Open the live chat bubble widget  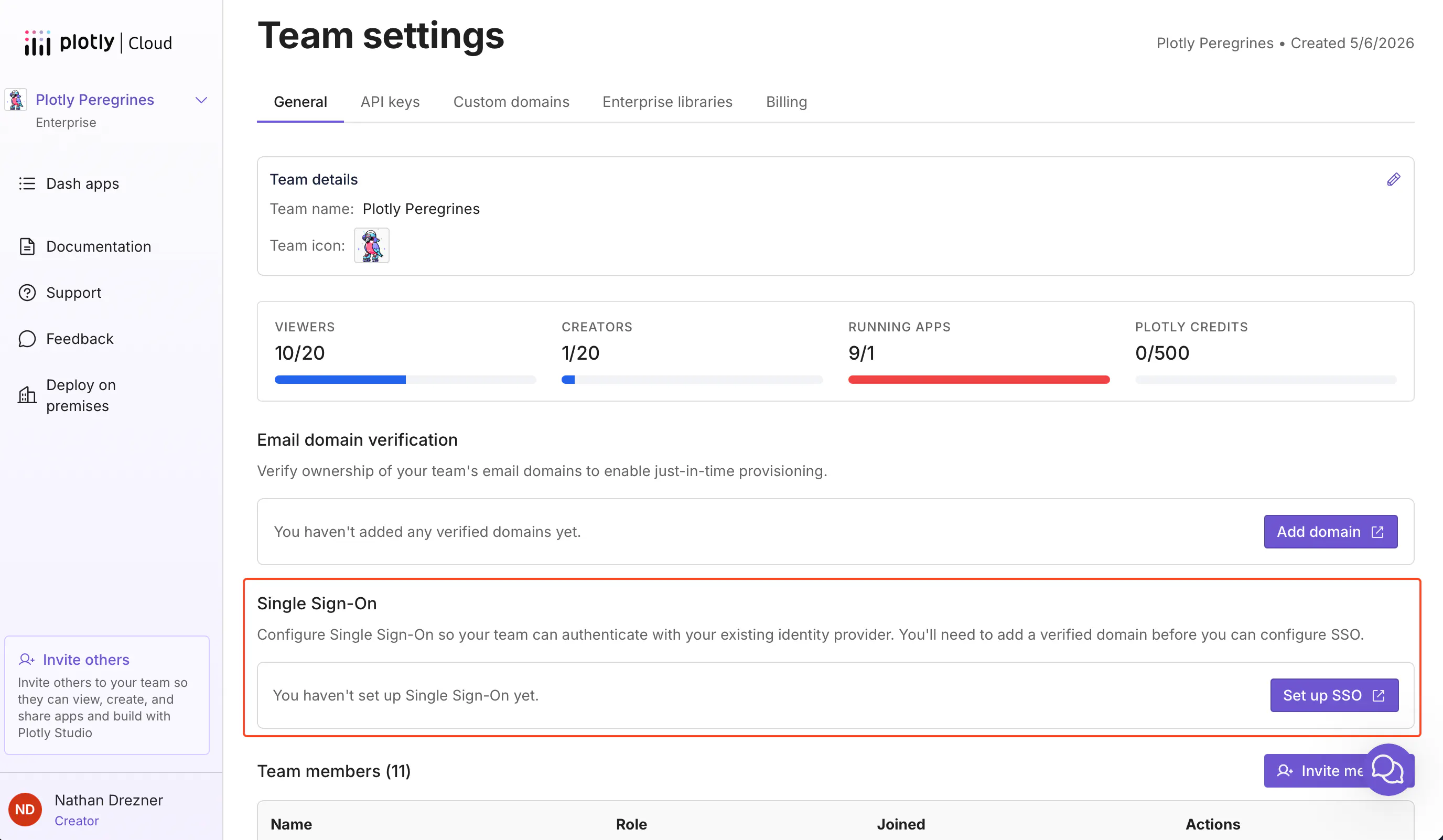point(1387,769)
